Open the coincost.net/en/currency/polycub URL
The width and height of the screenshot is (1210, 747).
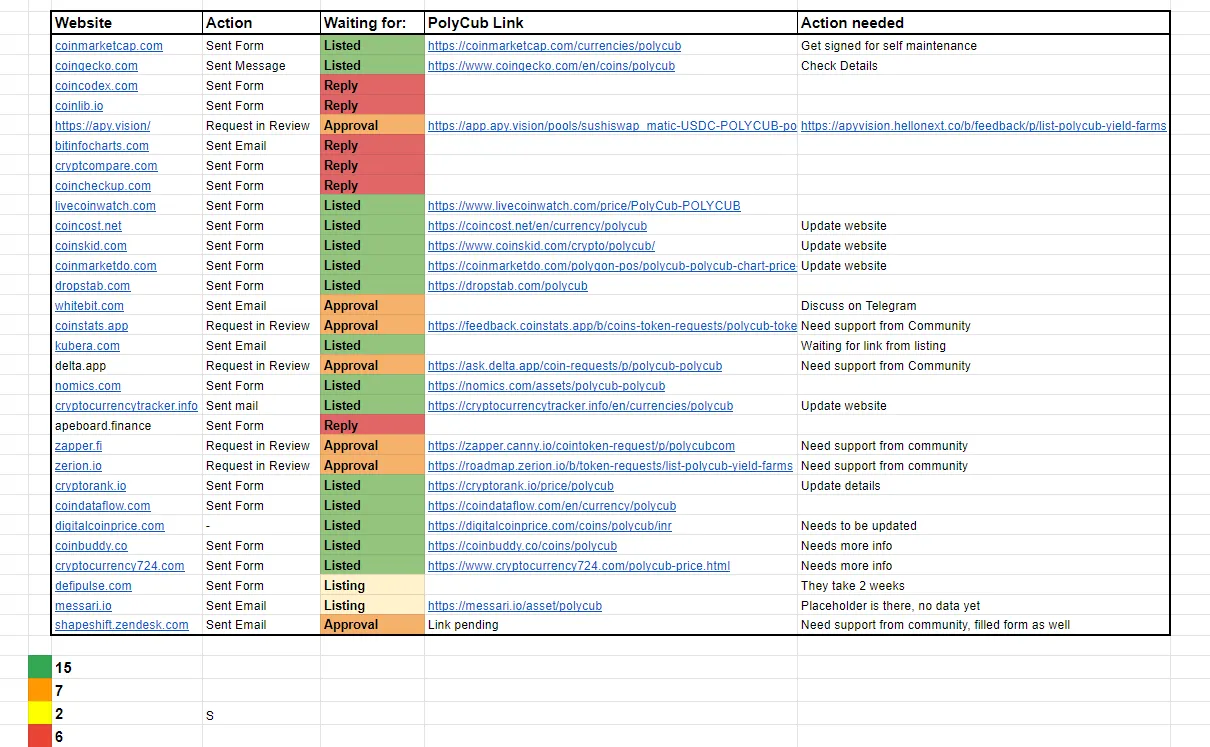[x=537, y=226]
